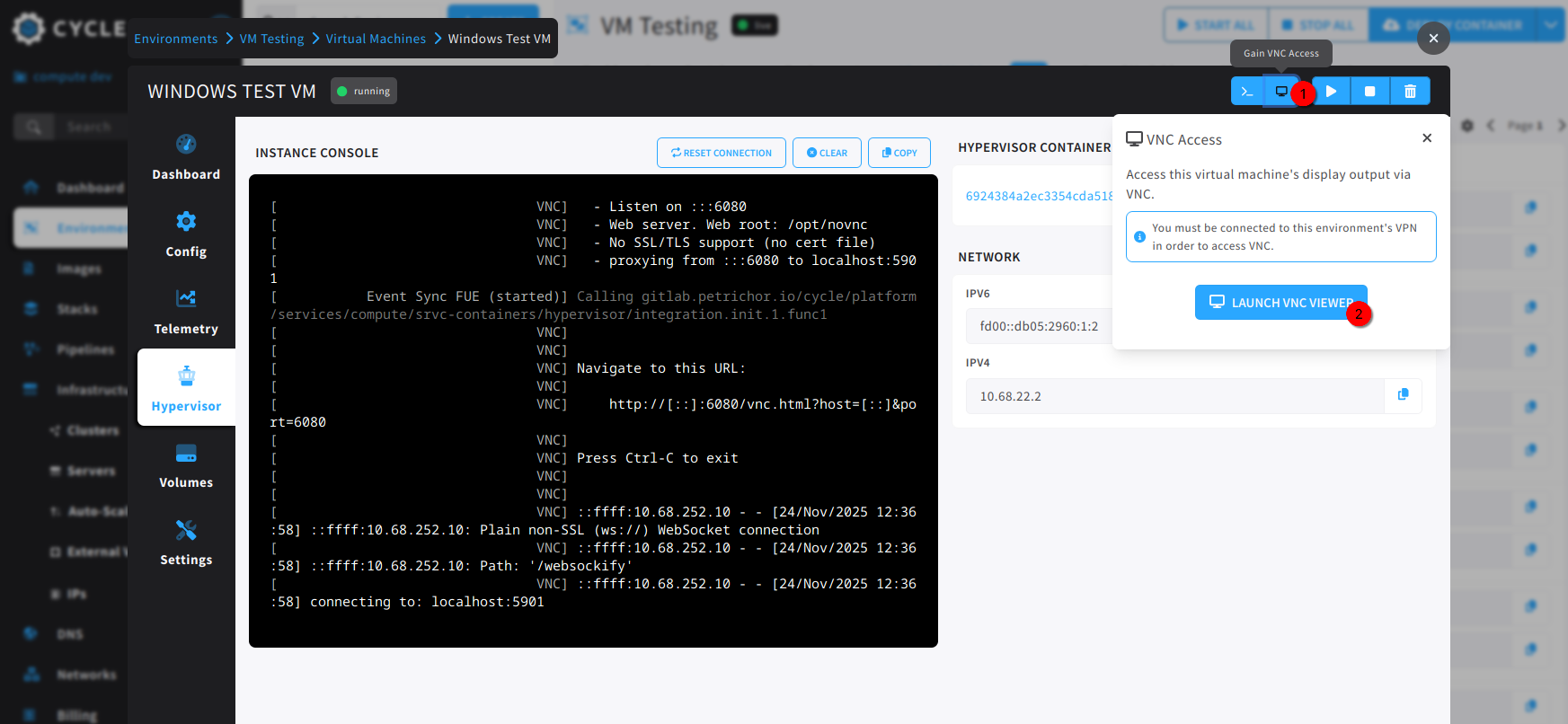
Task: Delete the VM with the trash icon
Action: coord(1410,91)
